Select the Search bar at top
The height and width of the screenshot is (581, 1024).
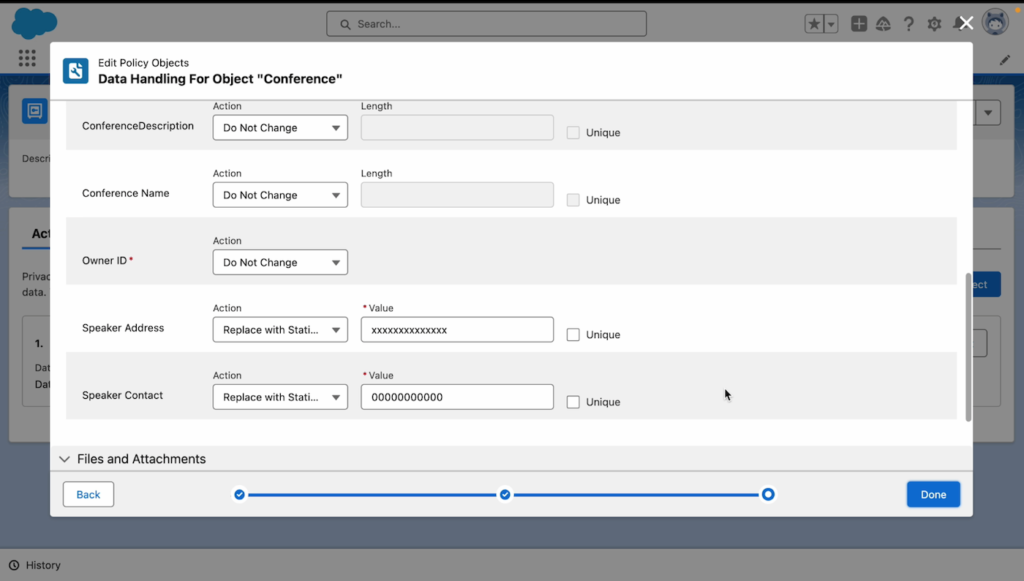tap(485, 23)
